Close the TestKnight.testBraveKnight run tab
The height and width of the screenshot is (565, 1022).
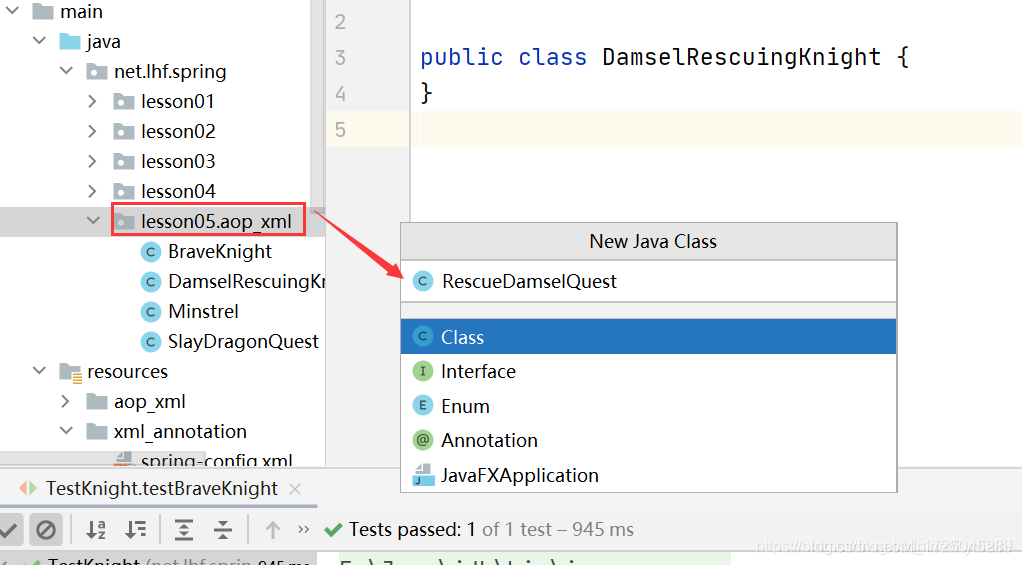(x=295, y=489)
